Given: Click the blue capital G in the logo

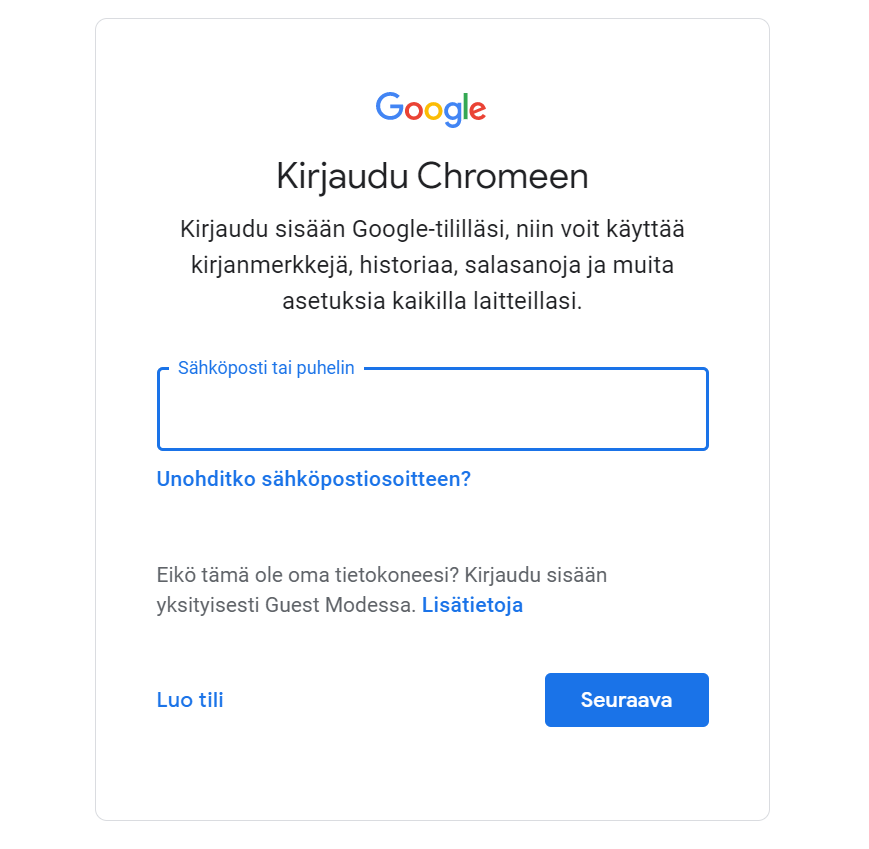Looking at the screenshot, I should click(388, 106).
